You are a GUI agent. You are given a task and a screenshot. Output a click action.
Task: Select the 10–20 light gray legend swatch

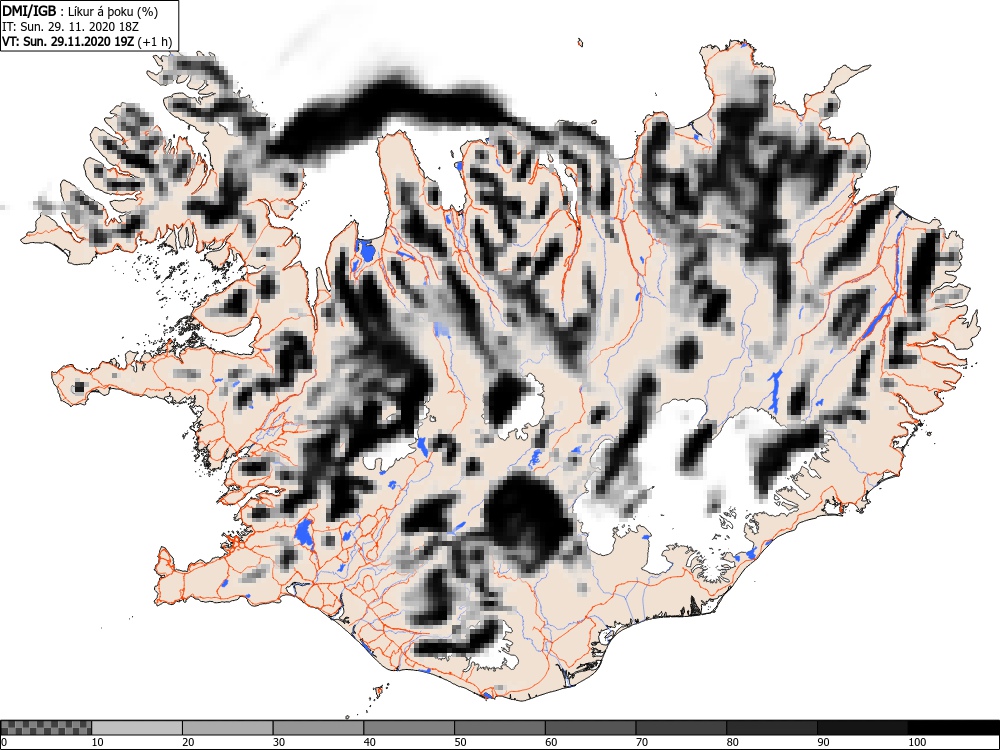(137, 728)
